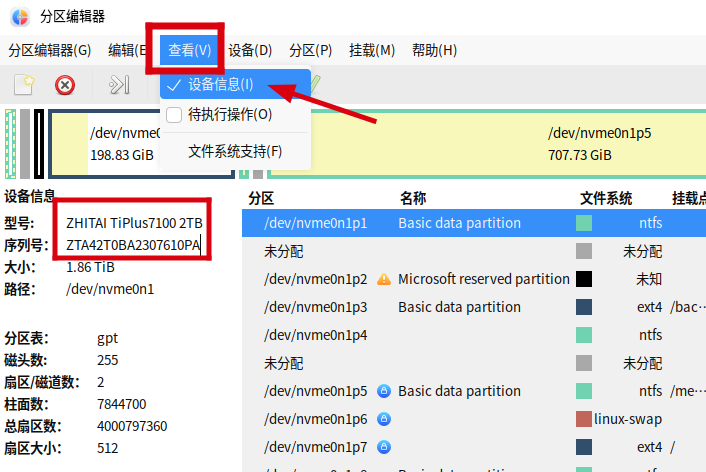The image size is (706, 472).
Task: Click the 挂载点 column header
Action: (x=689, y=198)
